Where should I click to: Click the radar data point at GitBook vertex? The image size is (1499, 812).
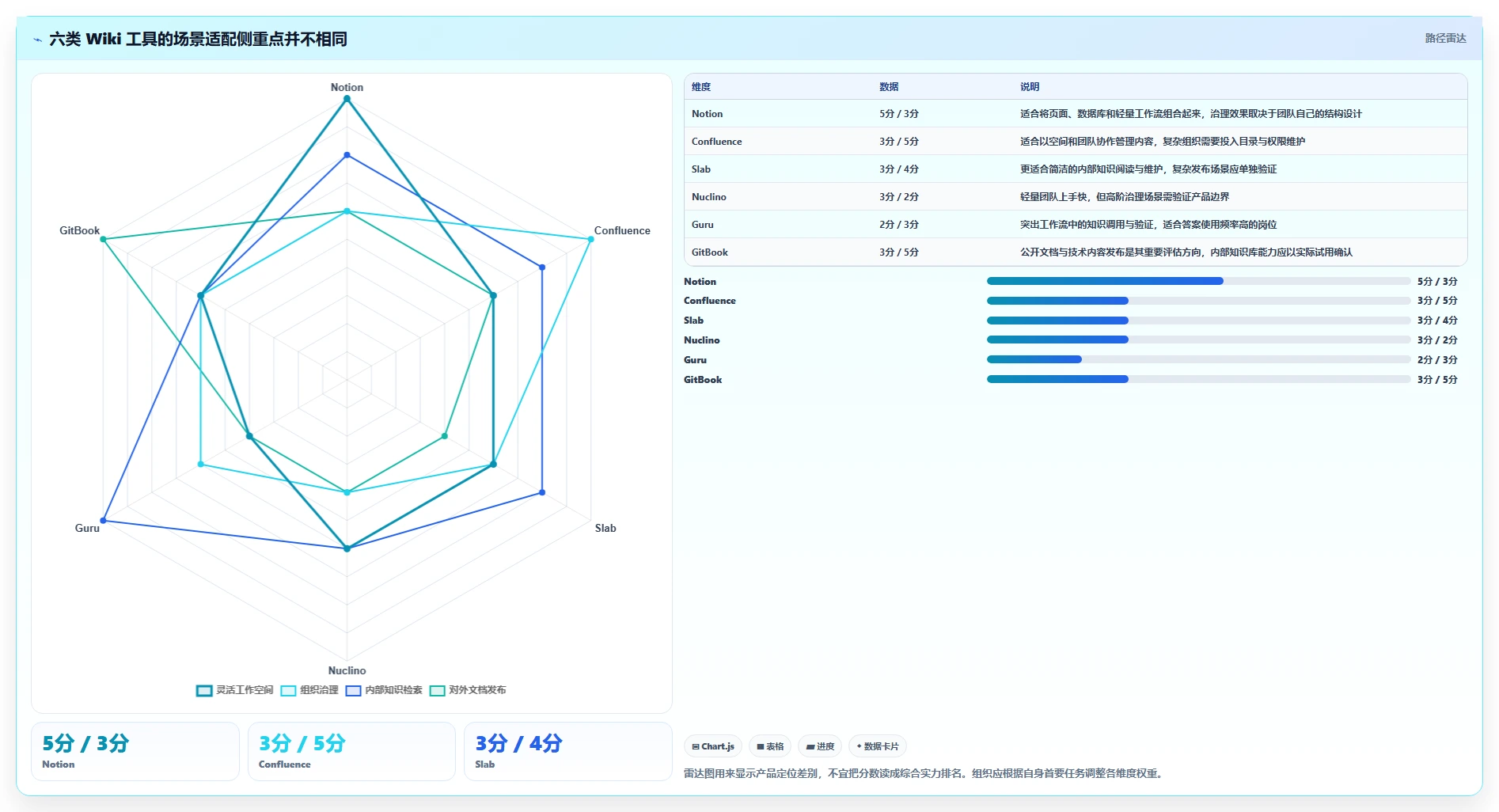pos(103,239)
